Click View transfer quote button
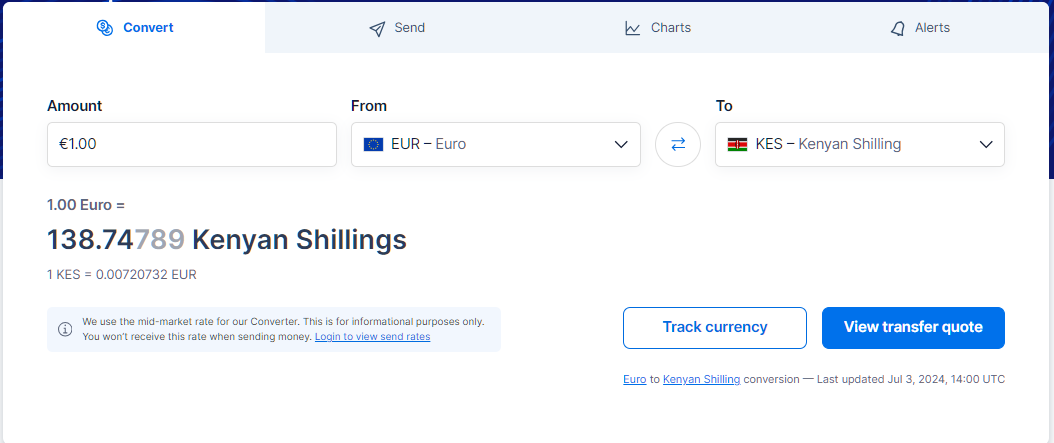 (x=913, y=328)
